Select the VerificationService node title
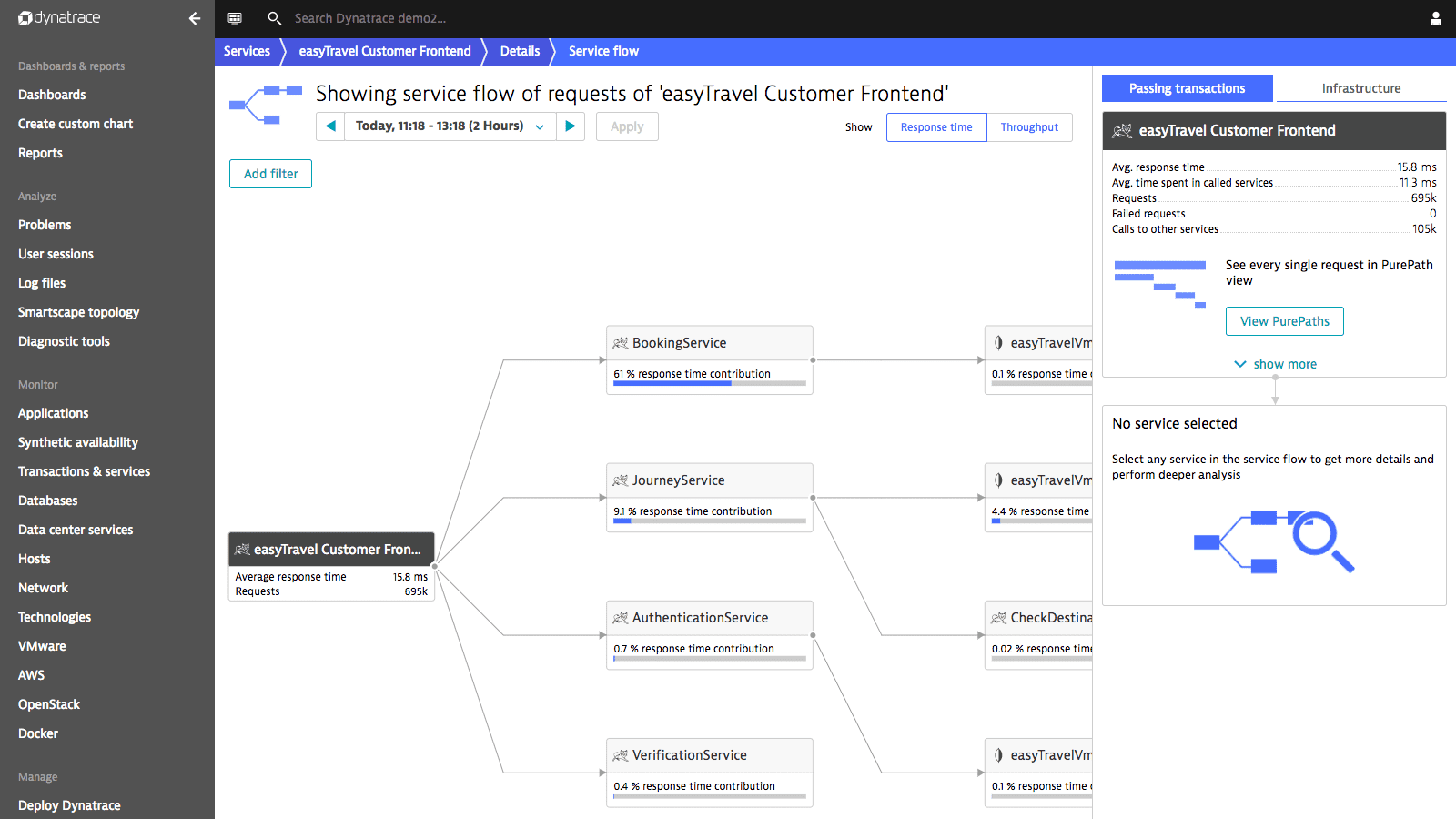Screen dimensions: 1456x819 point(690,755)
